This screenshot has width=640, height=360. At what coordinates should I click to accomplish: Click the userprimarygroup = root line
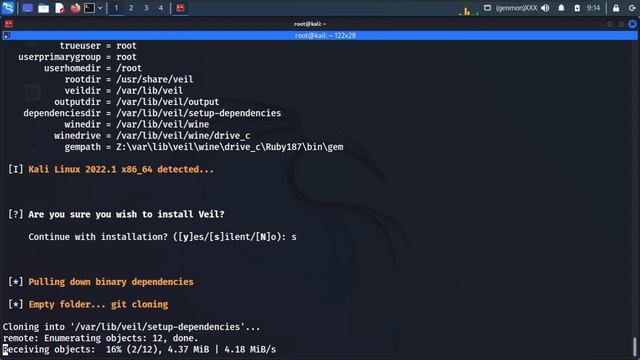point(77,57)
